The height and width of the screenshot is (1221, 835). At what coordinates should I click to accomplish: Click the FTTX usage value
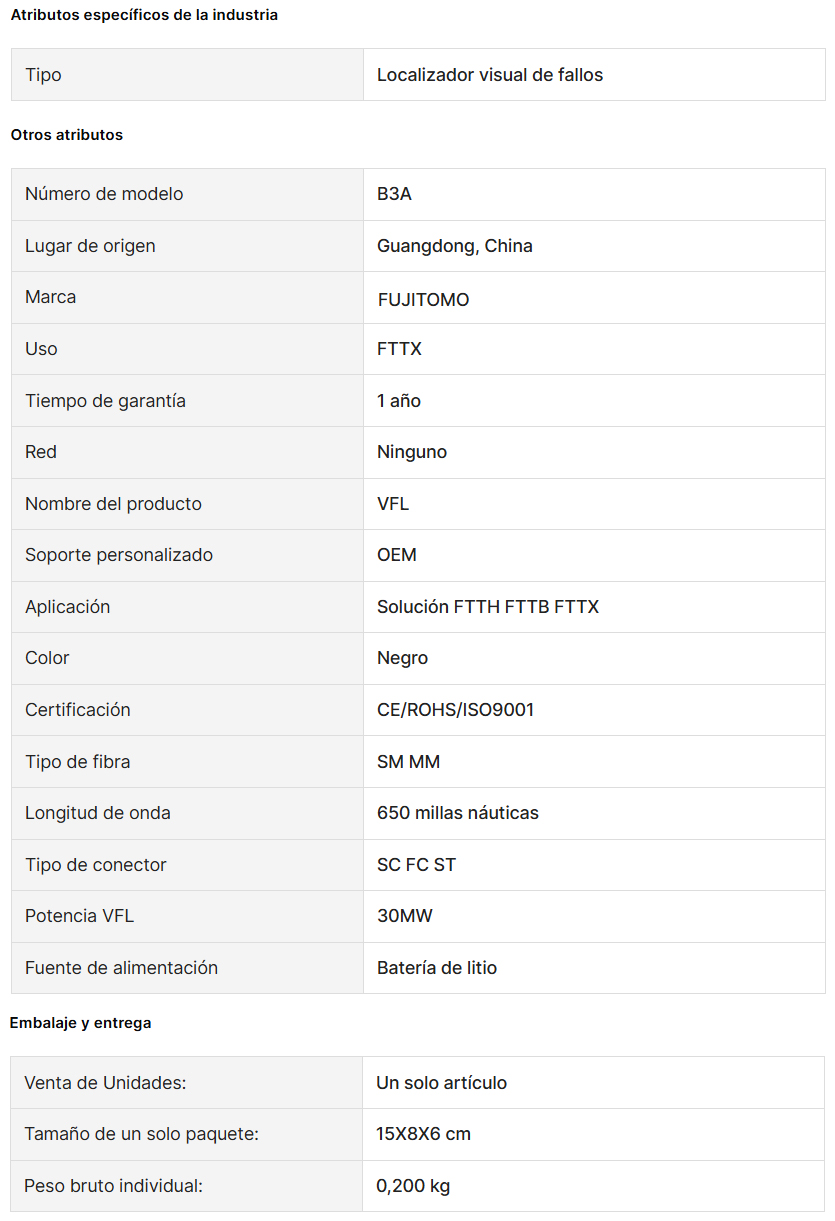pos(399,349)
